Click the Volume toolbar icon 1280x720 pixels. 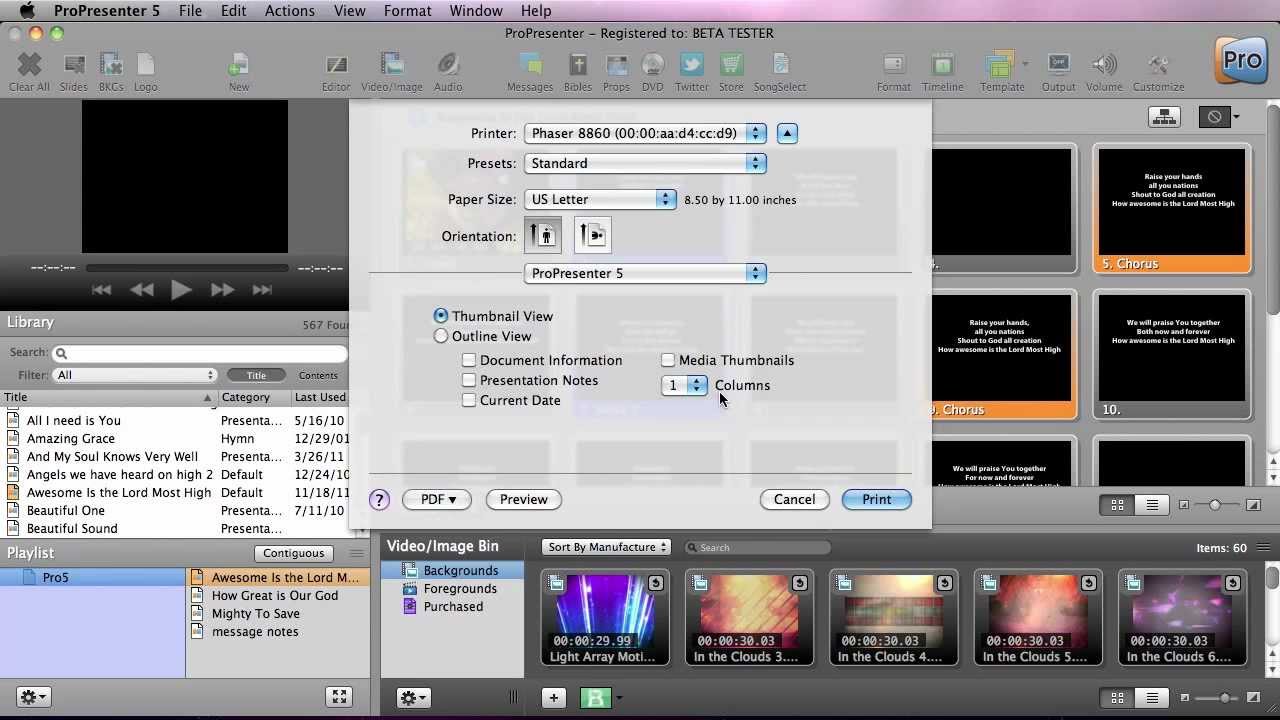pos(1104,72)
